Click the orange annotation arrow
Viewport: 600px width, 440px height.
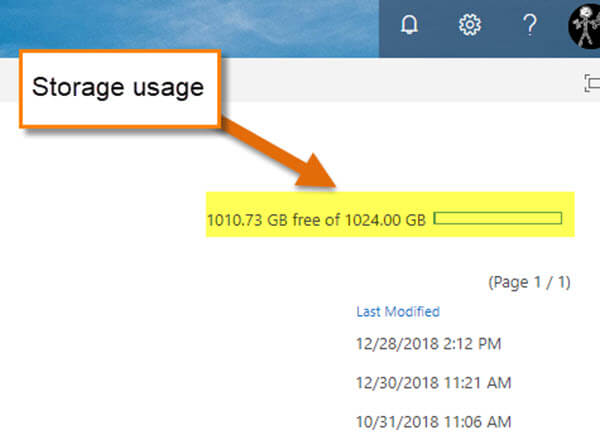(279, 153)
